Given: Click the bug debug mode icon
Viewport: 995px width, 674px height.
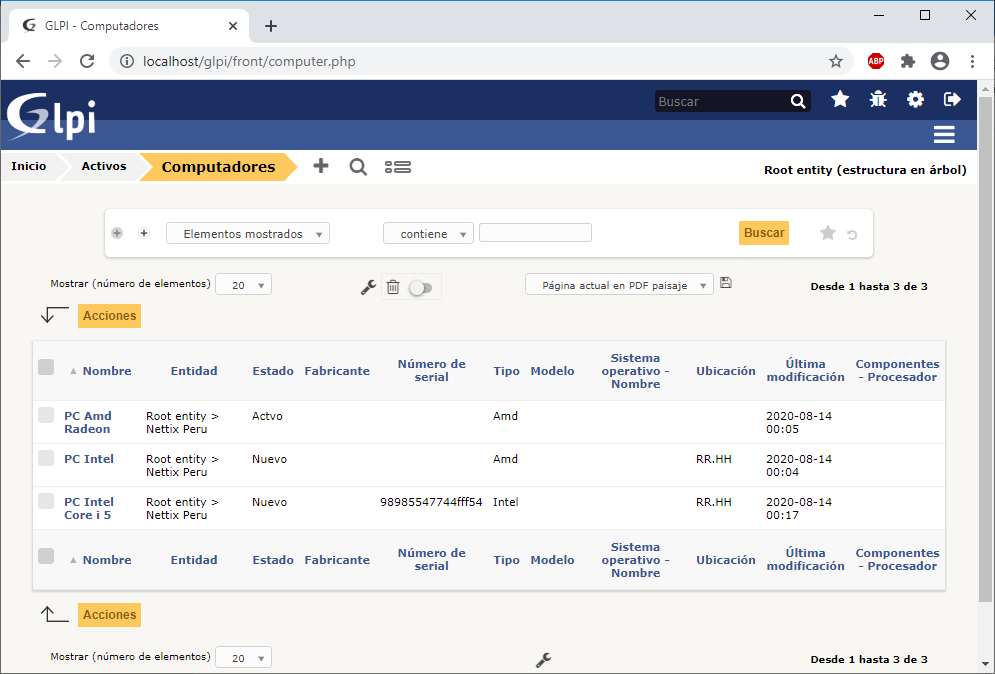Looking at the screenshot, I should 878,99.
